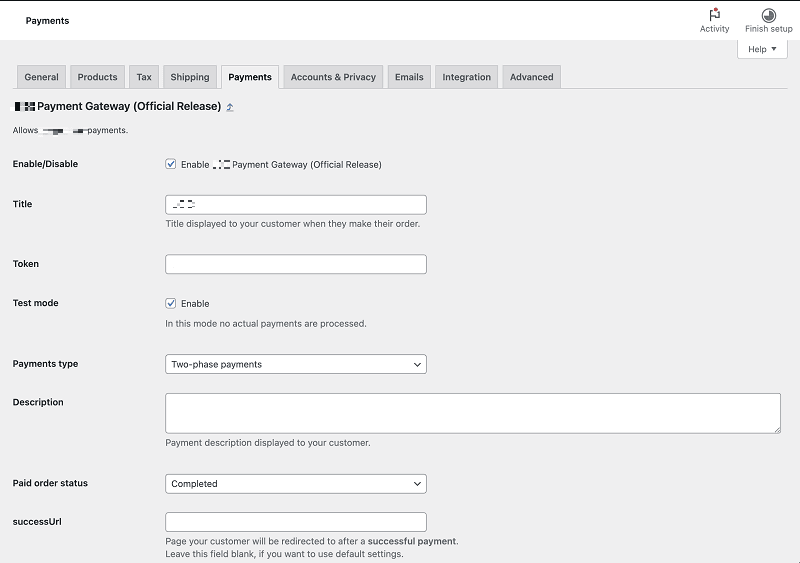Image resolution: width=800 pixels, height=563 pixels.
Task: Switch to the Products tab
Action: click(x=97, y=77)
